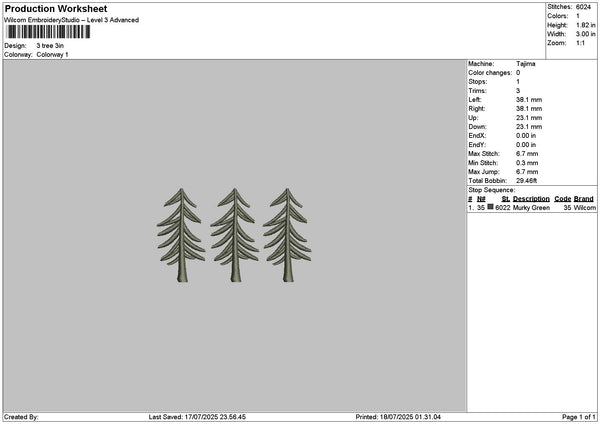Image resolution: width=600 pixels, height=424 pixels.
Task: Click the Code column header
Action: [562, 199]
